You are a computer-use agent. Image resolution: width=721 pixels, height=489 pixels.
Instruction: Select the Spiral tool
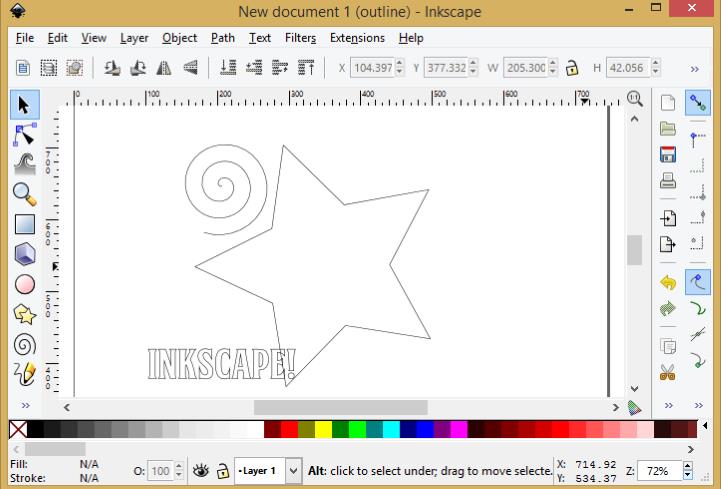click(x=24, y=344)
